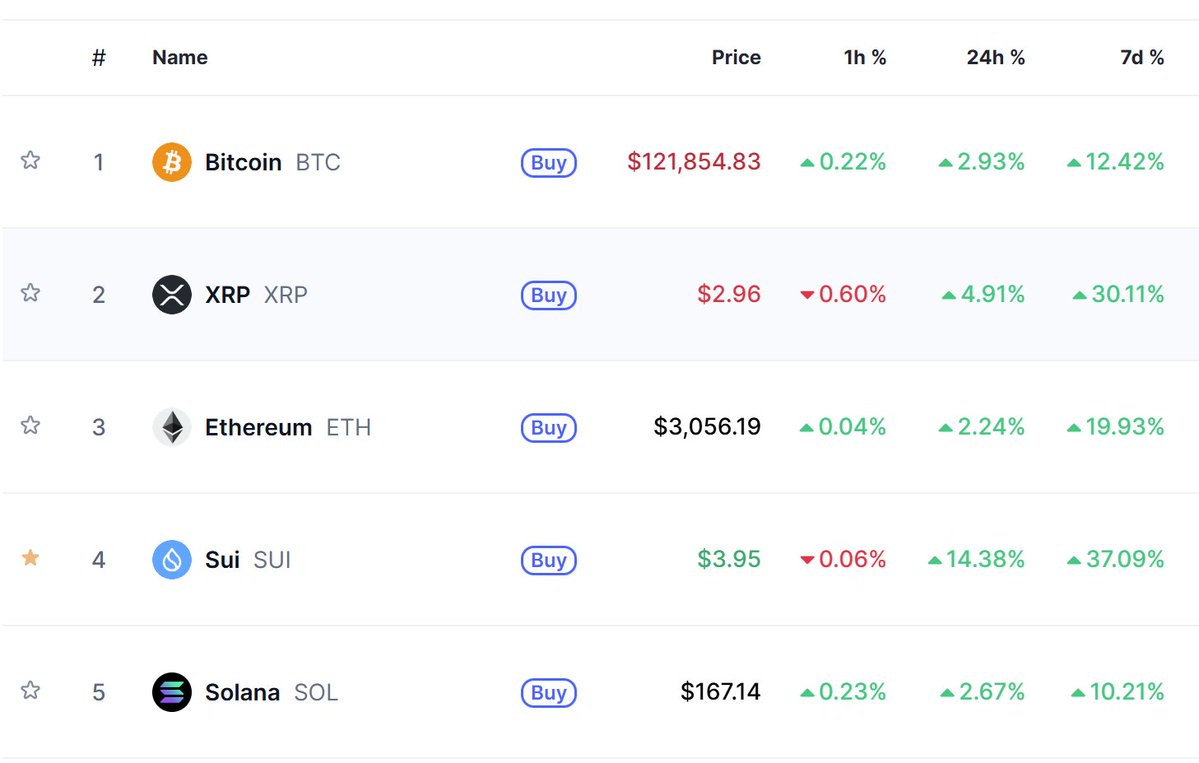Add Bitcoin to watchlist with star

point(30,160)
